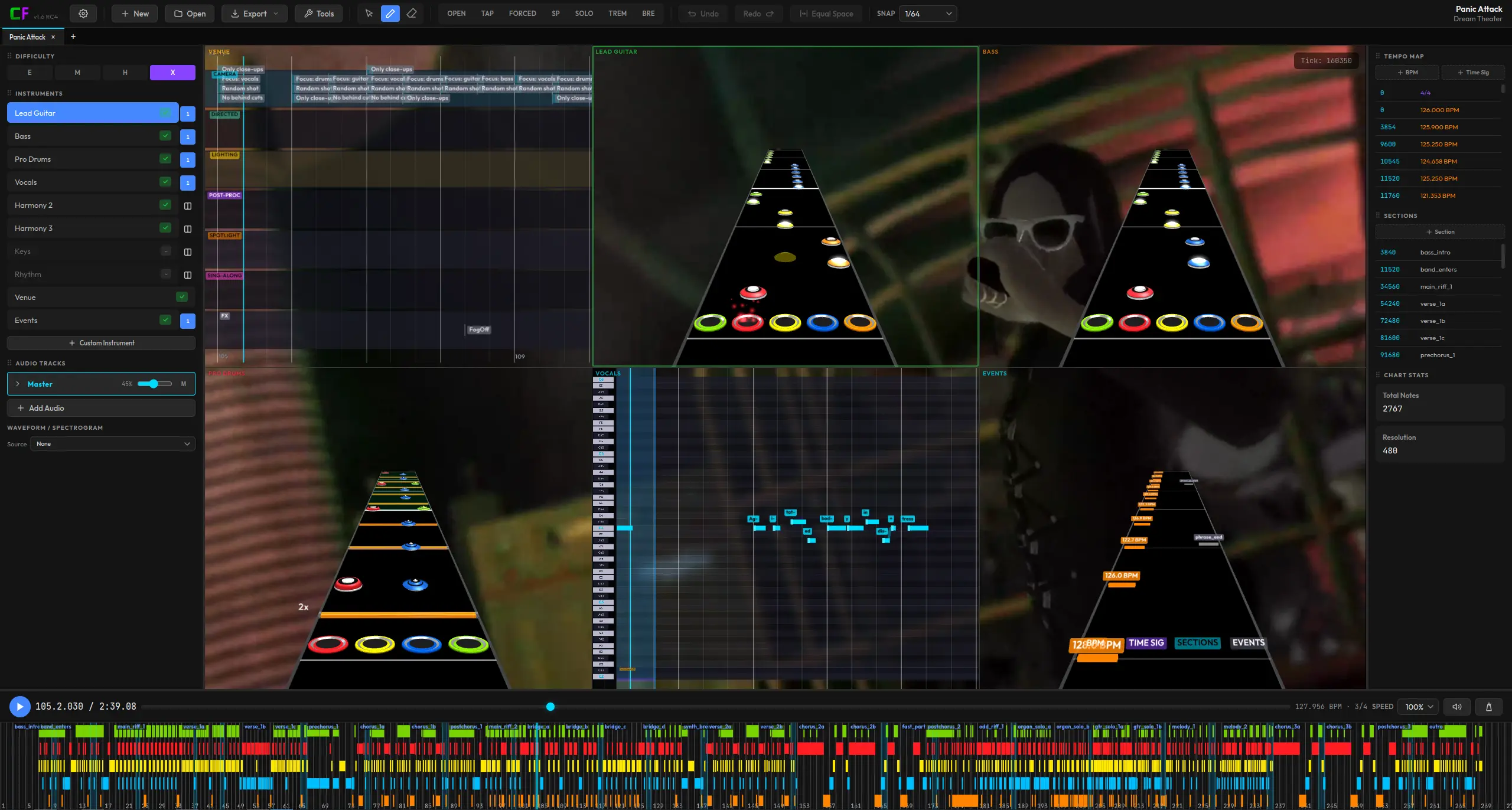Click the Keys split-view icon
1512x810 pixels.
188,252
